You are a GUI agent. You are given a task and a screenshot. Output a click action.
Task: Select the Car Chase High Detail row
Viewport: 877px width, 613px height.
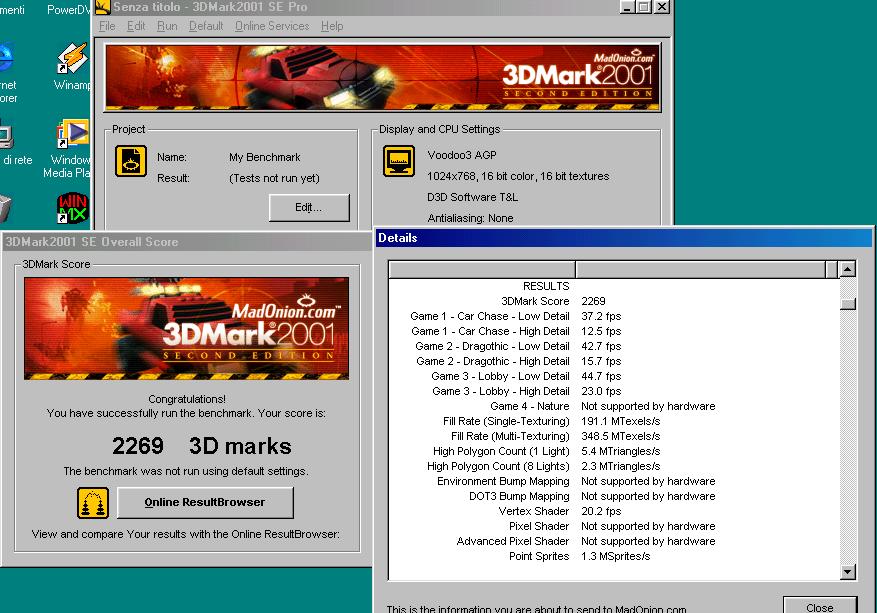click(614, 331)
